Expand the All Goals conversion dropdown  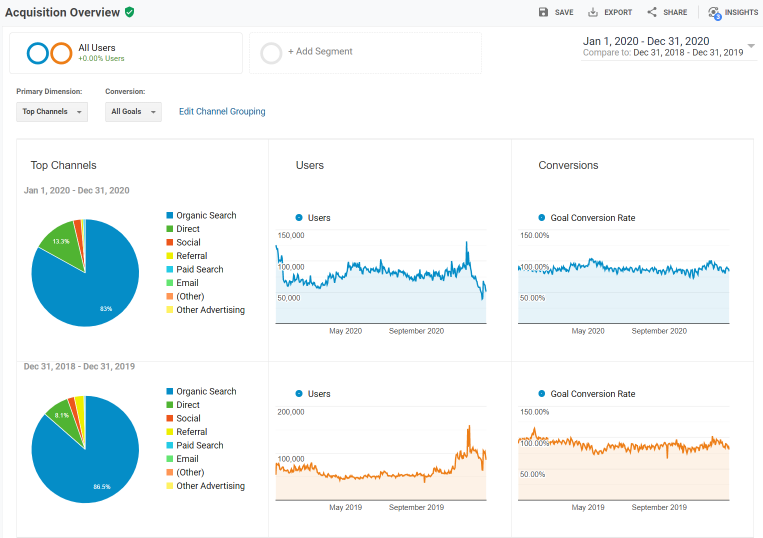point(133,112)
